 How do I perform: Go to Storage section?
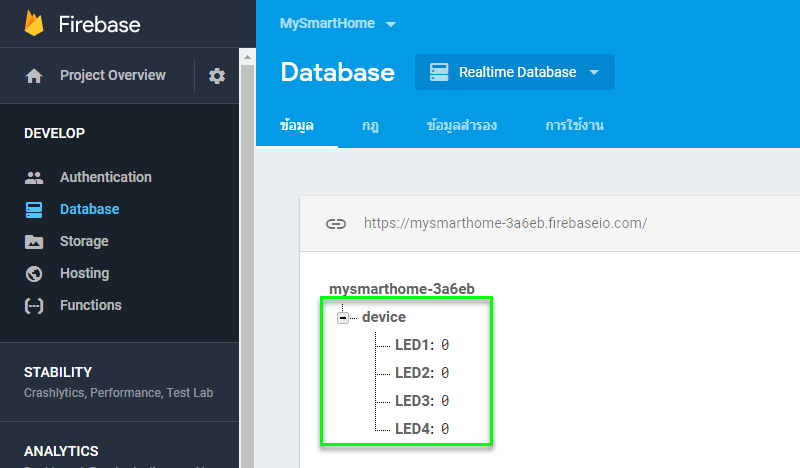tap(84, 241)
